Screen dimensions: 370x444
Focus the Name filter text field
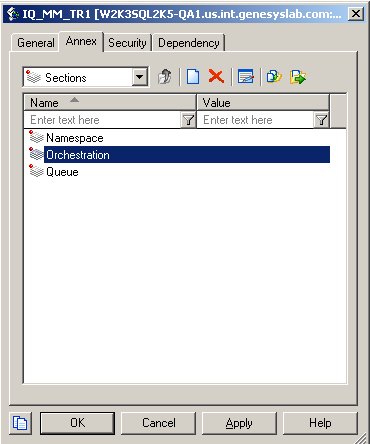point(103,120)
